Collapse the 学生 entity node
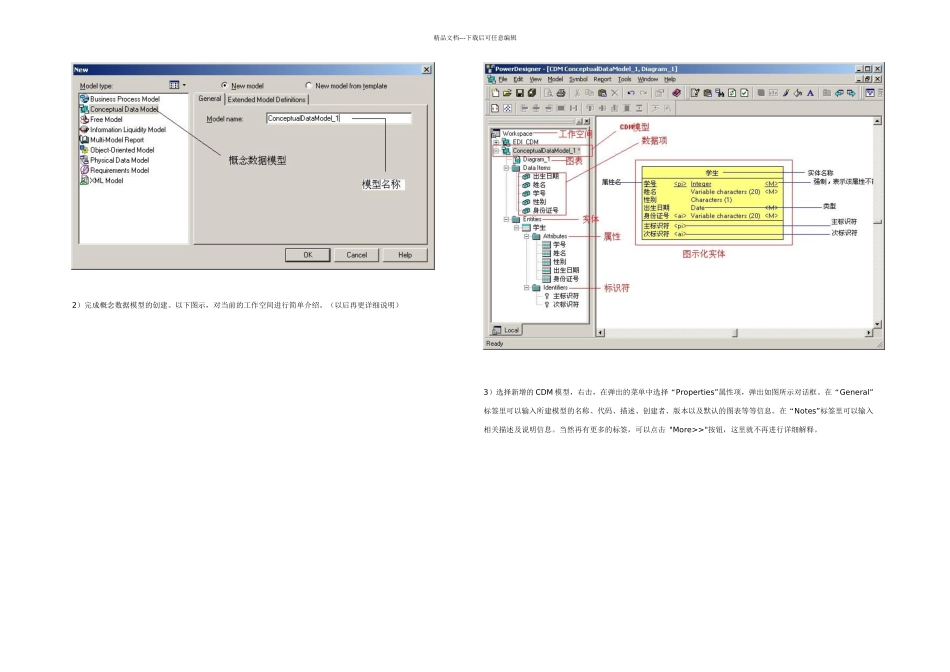Screen dimensions: 950x672 516,228
